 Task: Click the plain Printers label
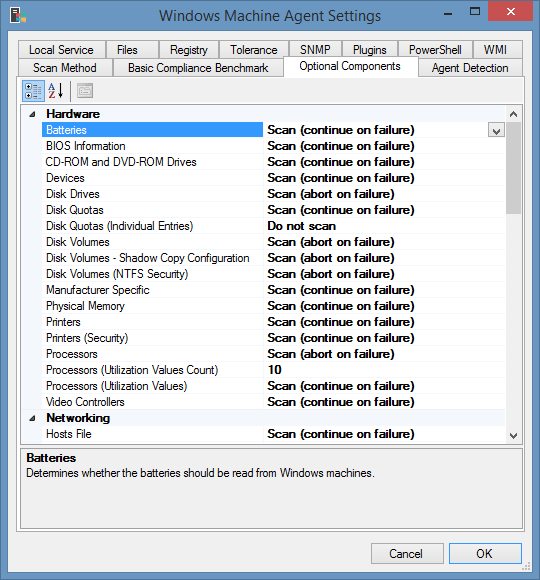[63, 322]
